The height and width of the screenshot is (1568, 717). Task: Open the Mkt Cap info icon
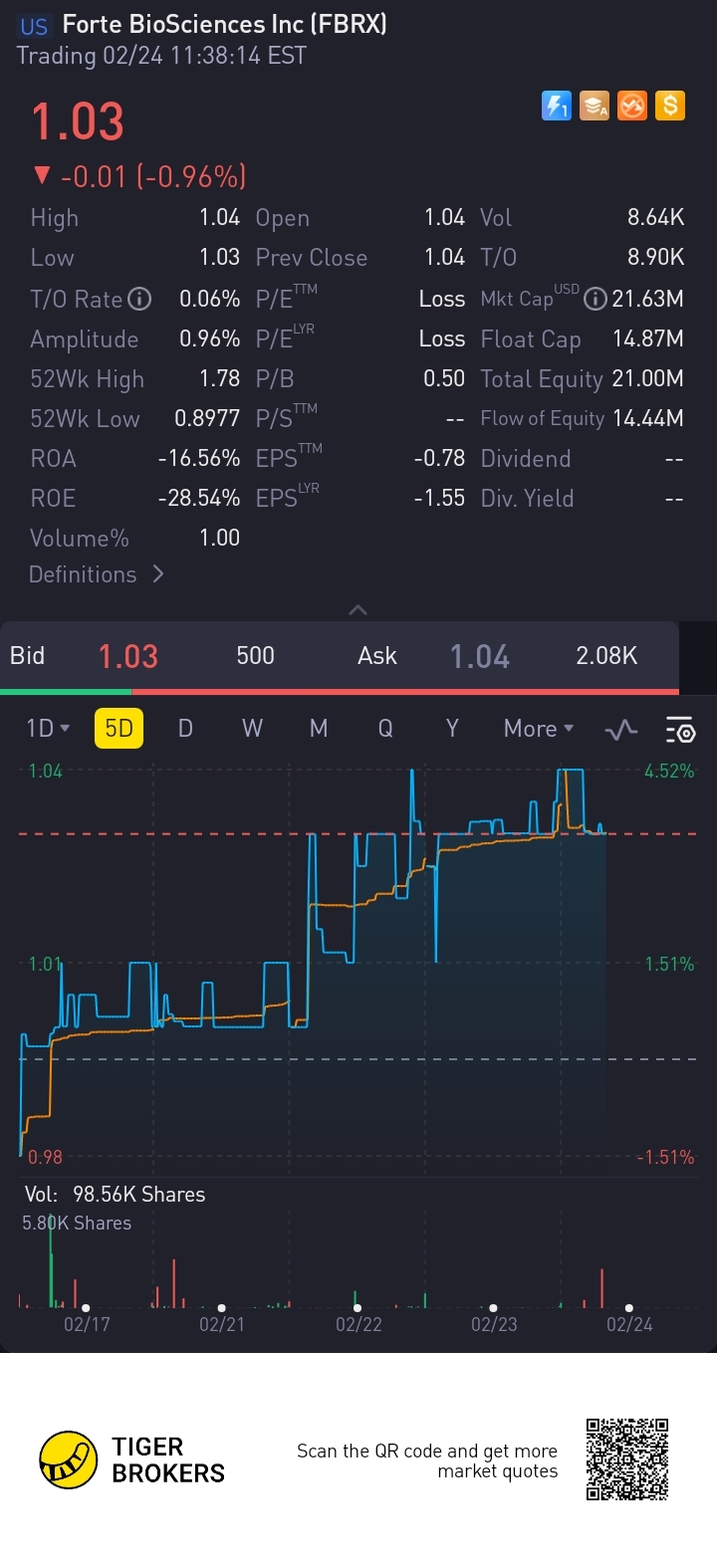click(595, 299)
